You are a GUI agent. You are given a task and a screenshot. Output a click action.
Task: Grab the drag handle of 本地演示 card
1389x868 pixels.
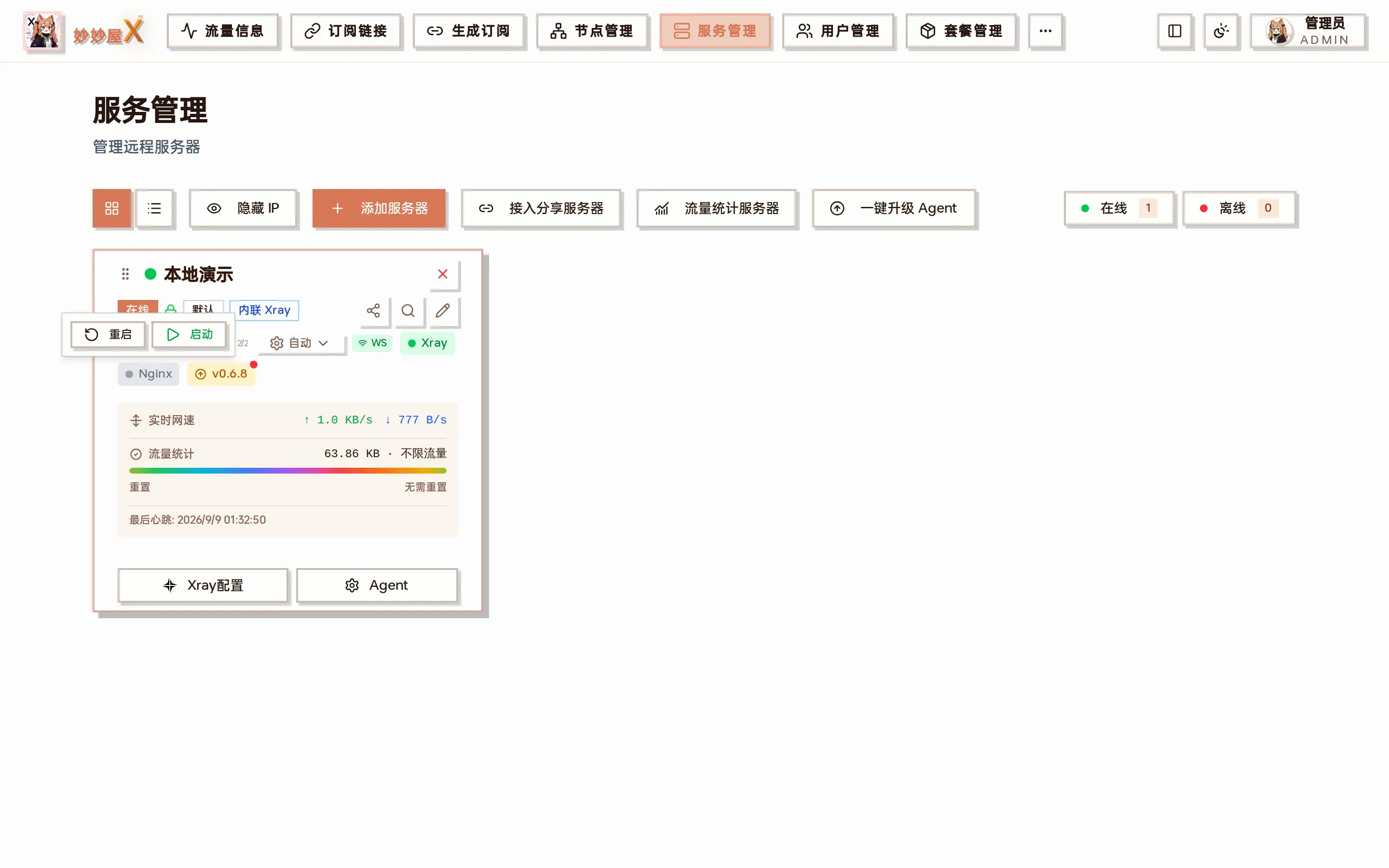coord(125,274)
